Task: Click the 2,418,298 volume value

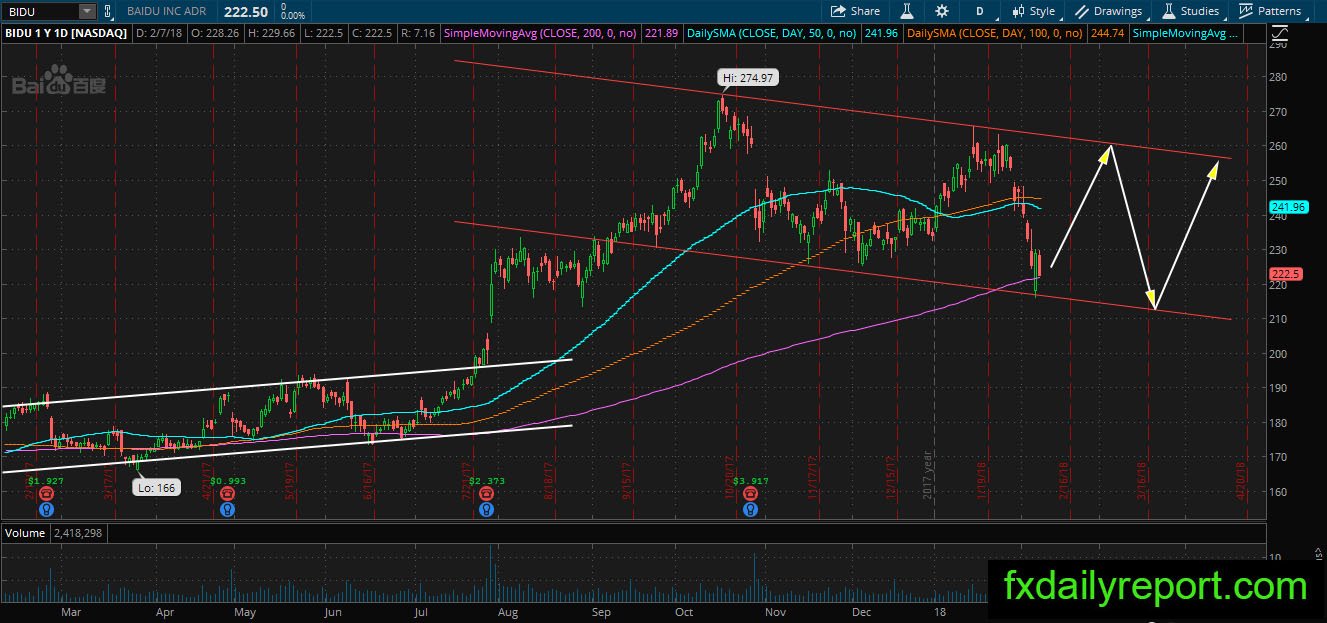Action: point(79,533)
